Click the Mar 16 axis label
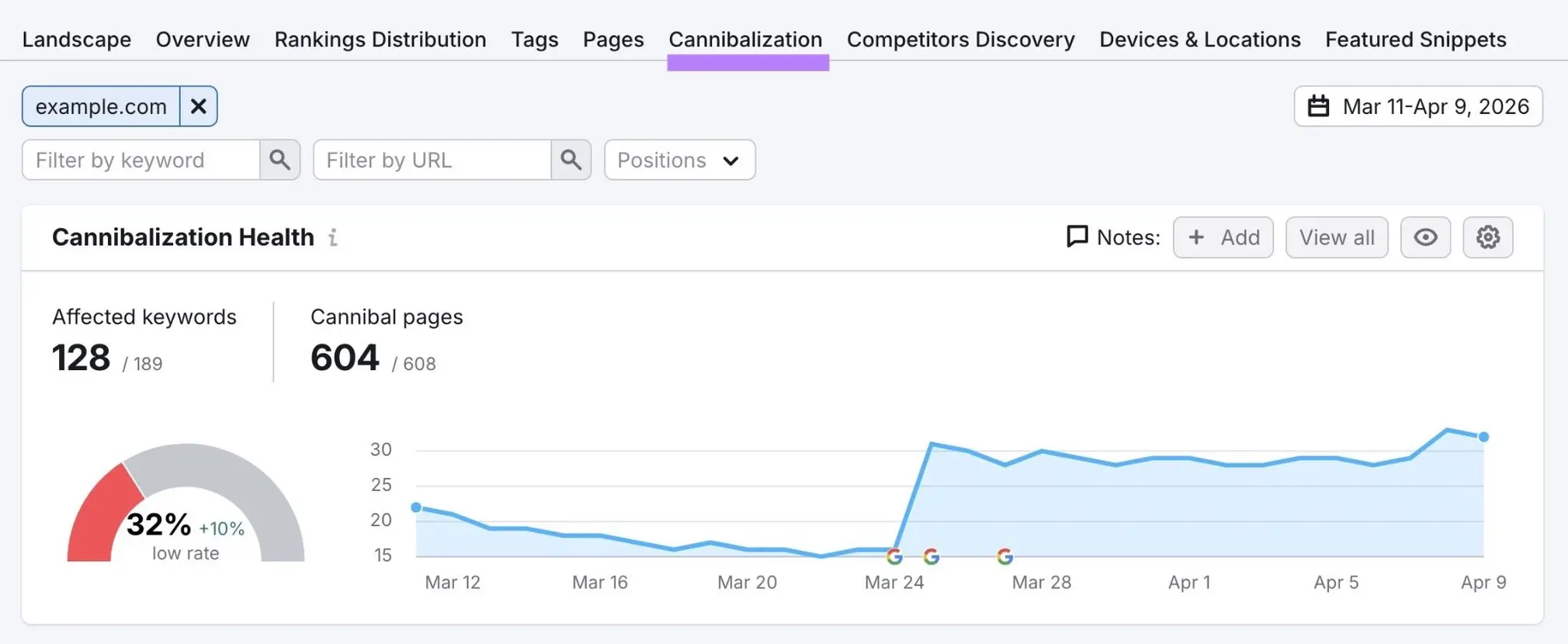Image resolution: width=1568 pixels, height=644 pixels. (600, 583)
